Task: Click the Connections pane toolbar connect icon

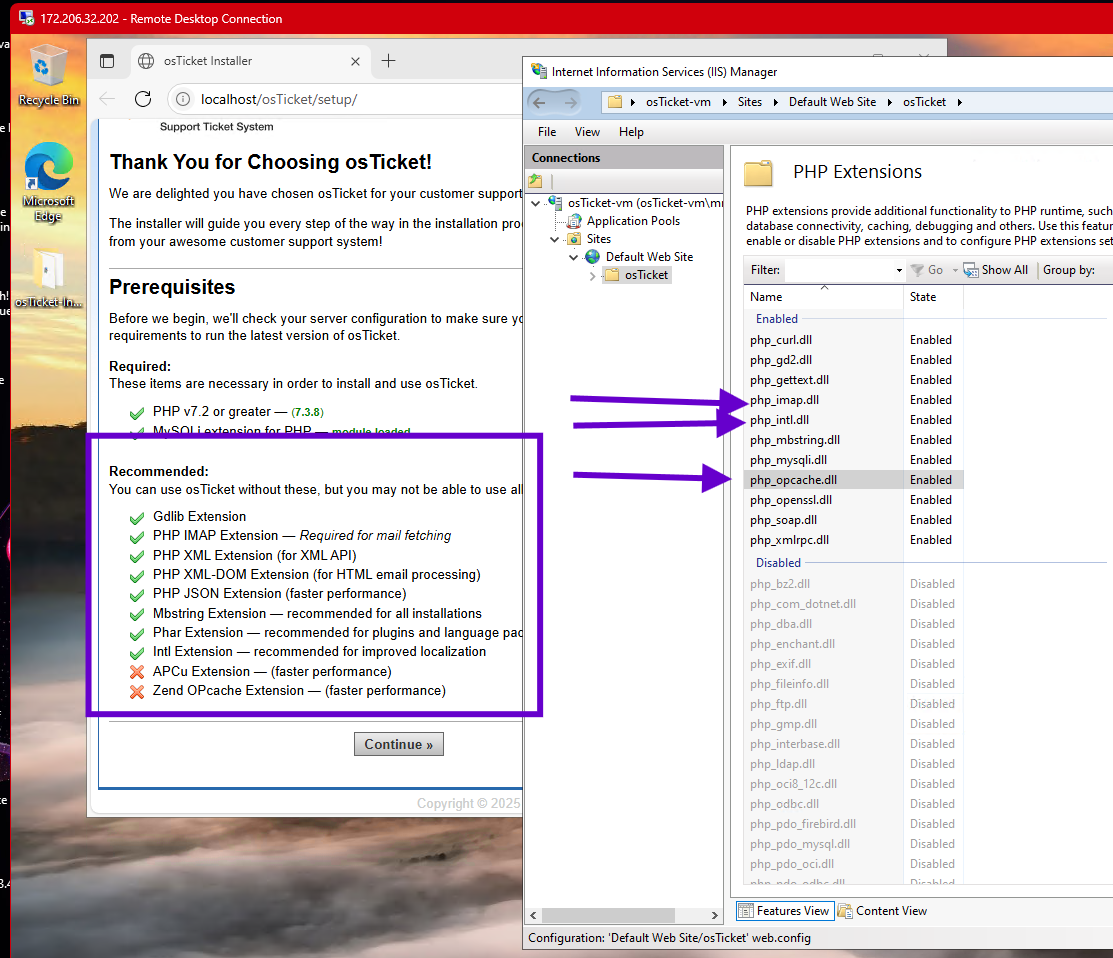Action: pos(536,181)
